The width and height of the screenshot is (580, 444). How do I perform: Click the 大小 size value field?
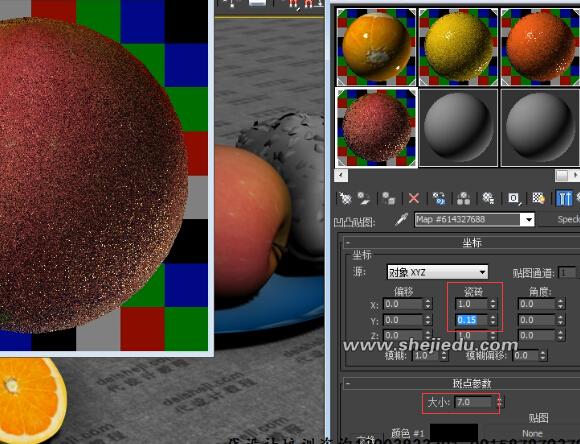(473, 402)
